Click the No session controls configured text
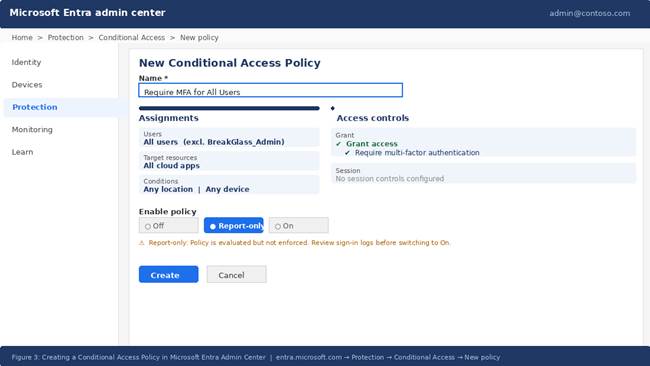The image size is (650, 366). [390, 179]
